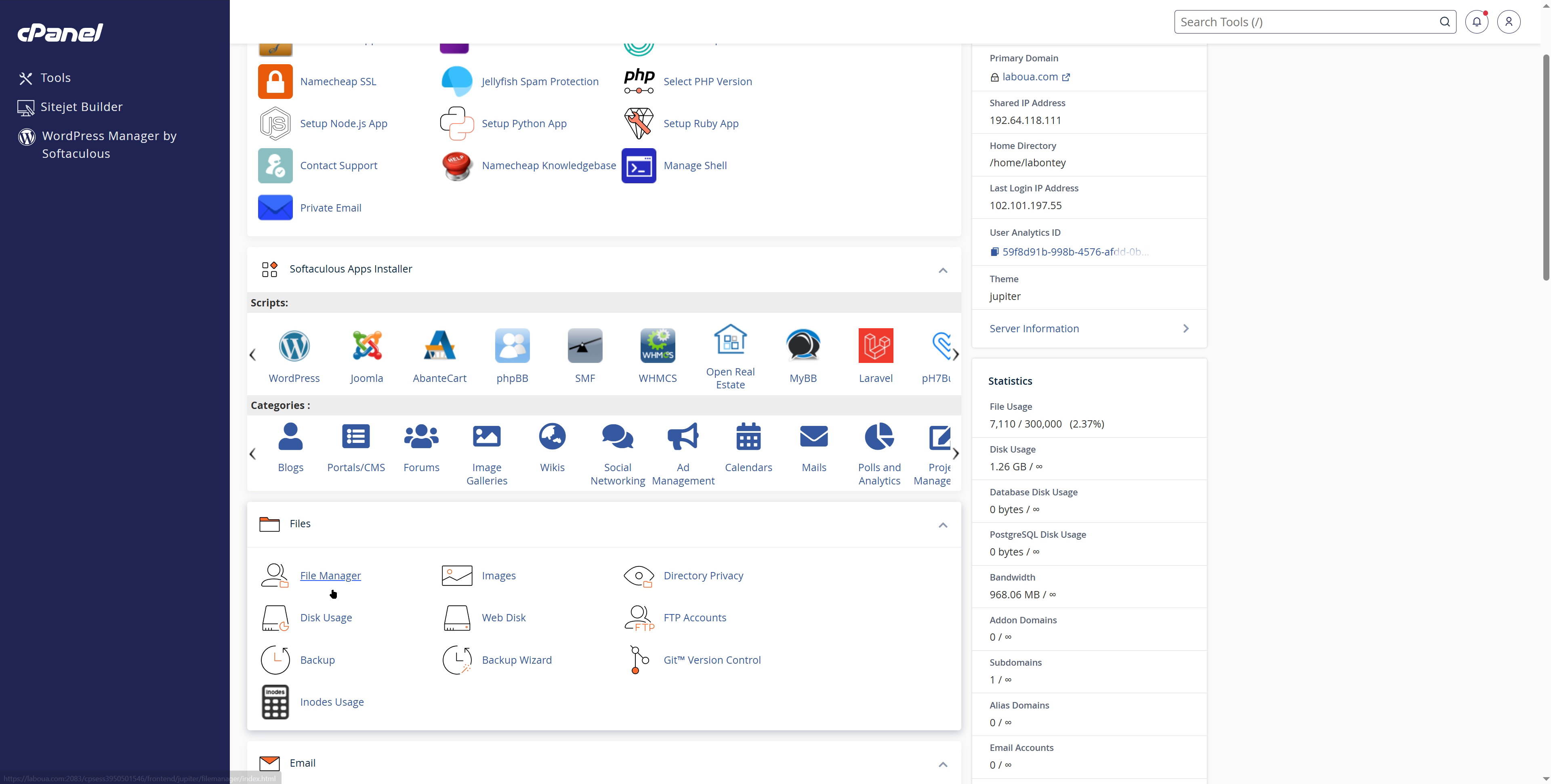Click the Git Version Control branch icon
Screen dimensions: 1551x784
coord(639,660)
